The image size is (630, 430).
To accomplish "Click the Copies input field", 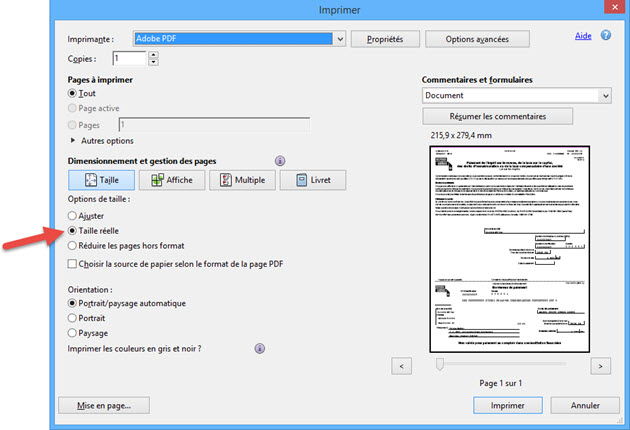I will pos(129,58).
